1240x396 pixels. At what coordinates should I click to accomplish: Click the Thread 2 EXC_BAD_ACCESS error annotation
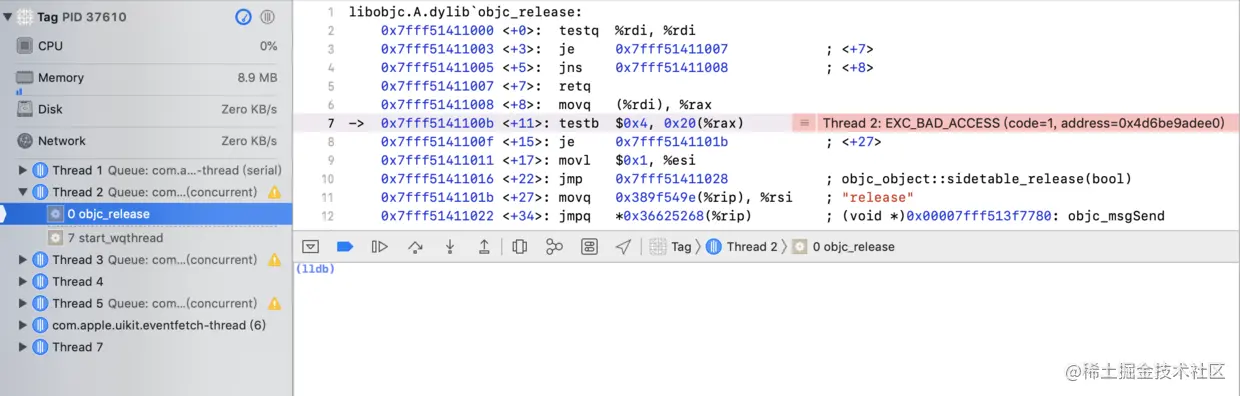(x=1023, y=123)
